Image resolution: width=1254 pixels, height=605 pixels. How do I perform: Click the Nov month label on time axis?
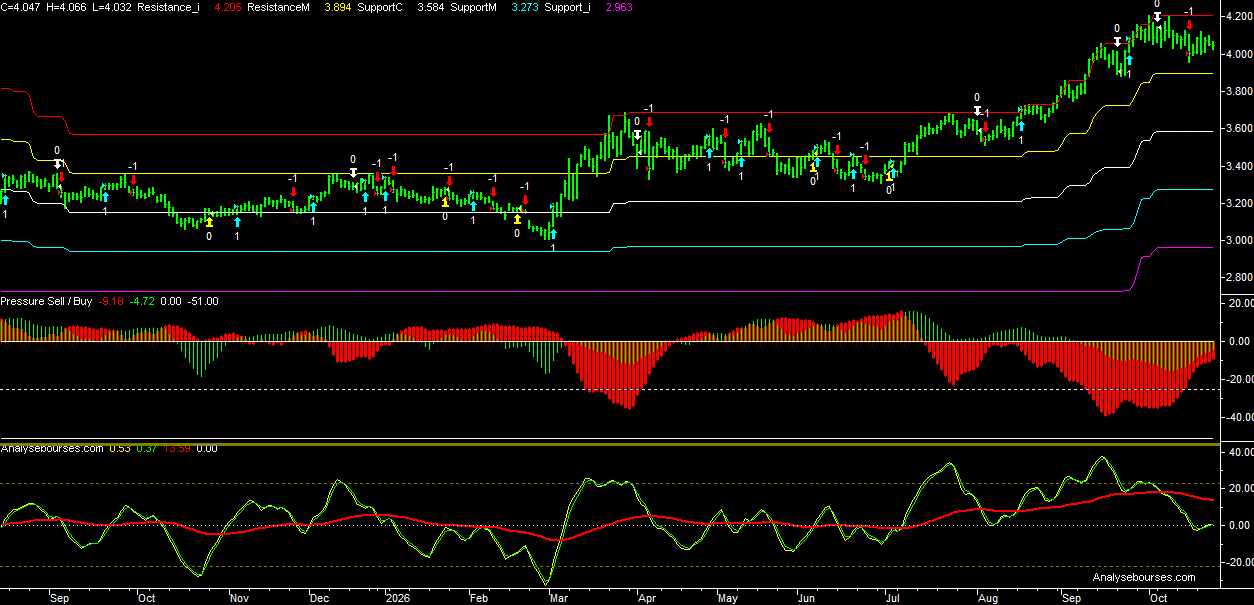(239, 598)
